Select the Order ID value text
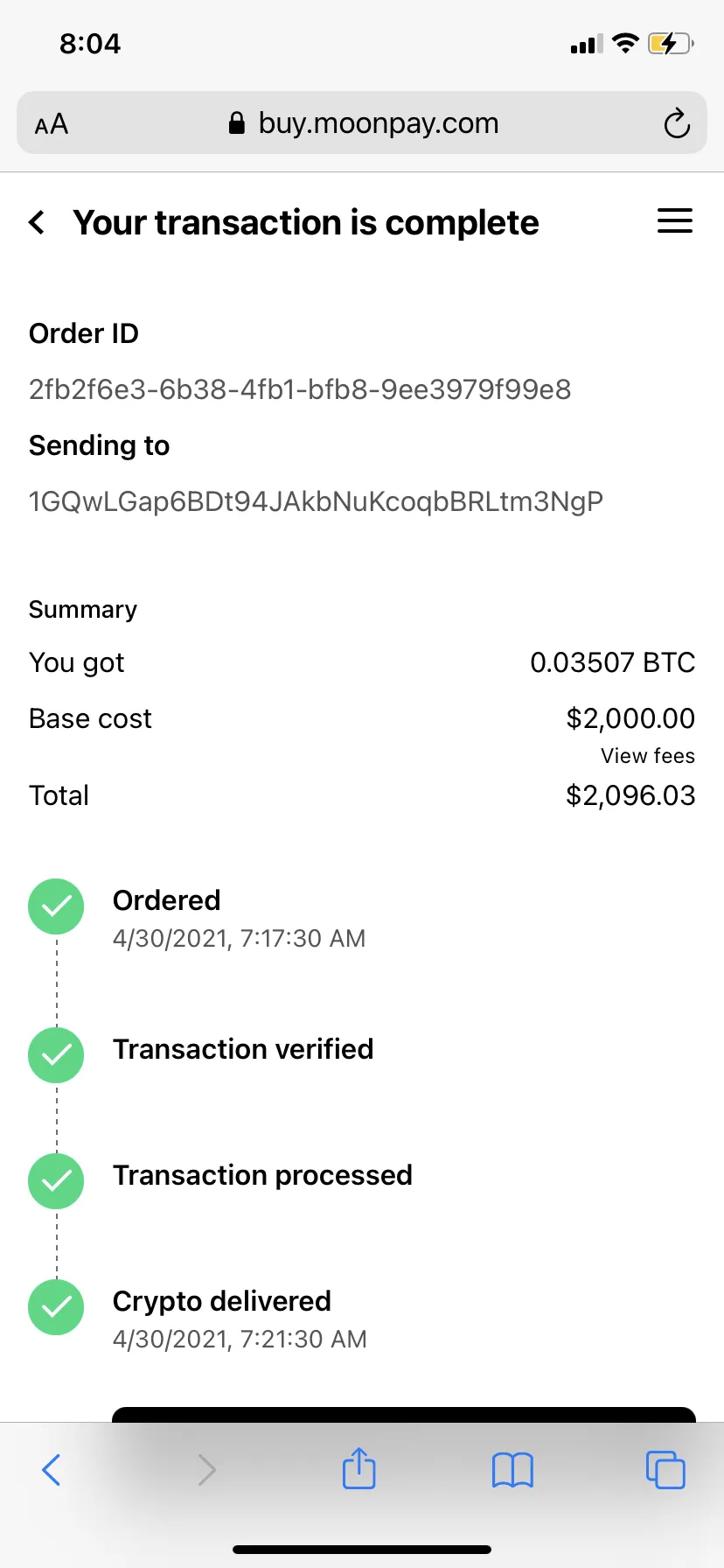The width and height of the screenshot is (724, 1568). [300, 389]
